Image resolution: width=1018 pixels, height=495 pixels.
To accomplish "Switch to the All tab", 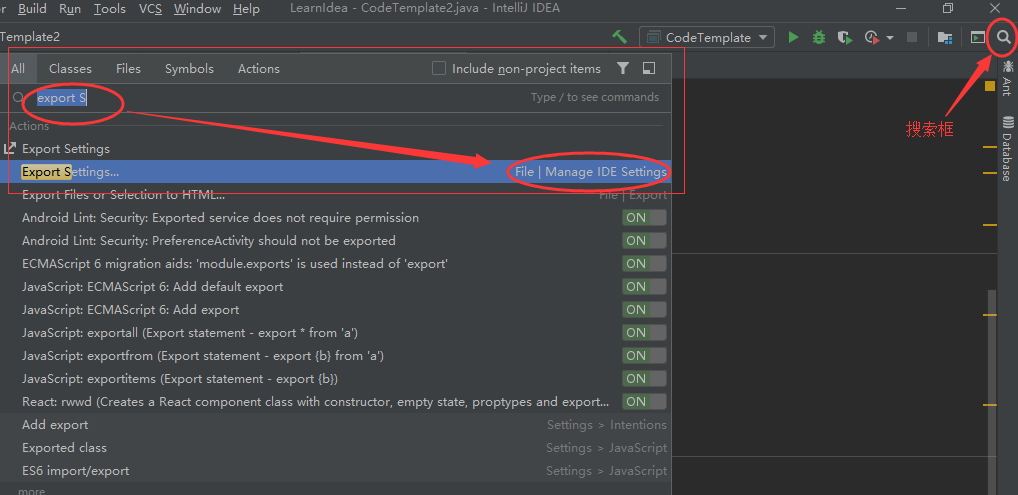I will tap(18, 68).
